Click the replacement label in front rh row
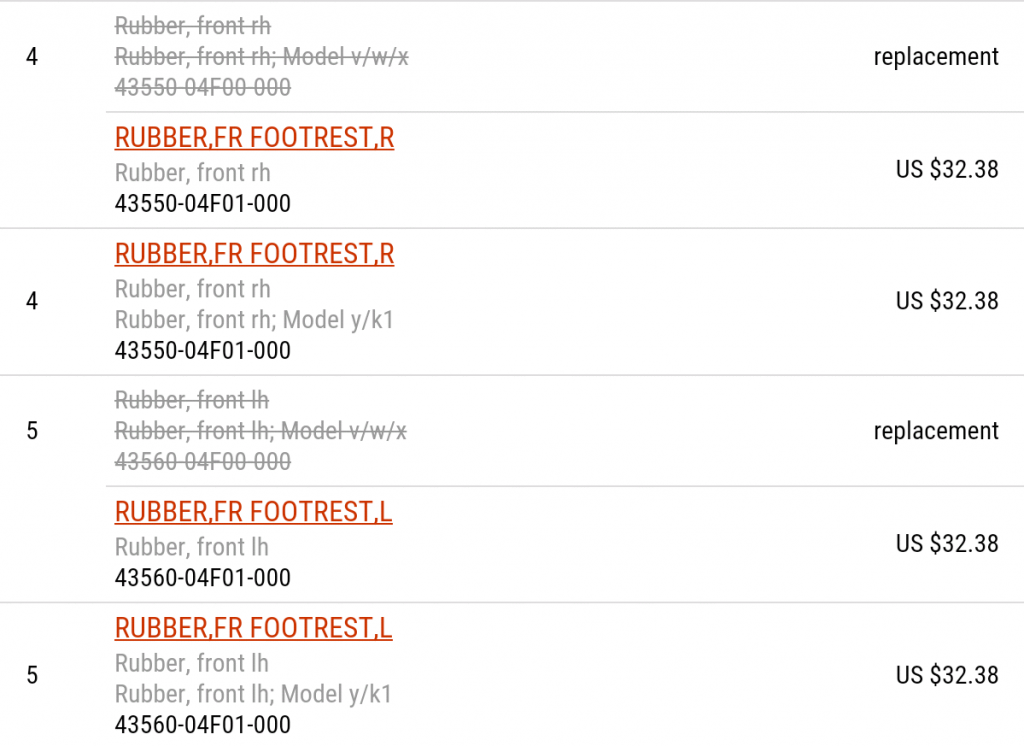The width and height of the screenshot is (1024, 746). (x=936, y=57)
